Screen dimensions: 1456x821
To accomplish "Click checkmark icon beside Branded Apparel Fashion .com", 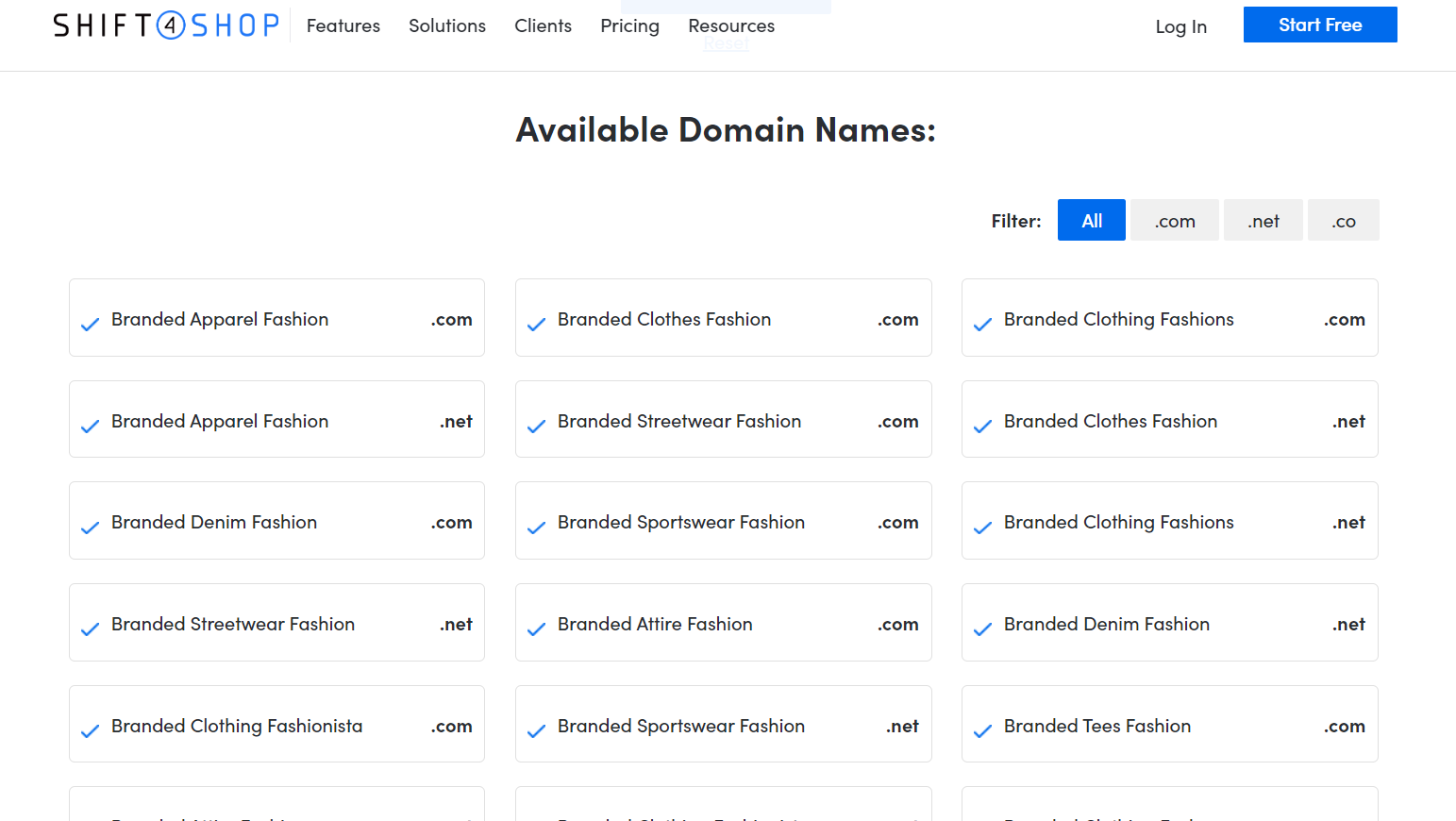I will [x=90, y=325].
